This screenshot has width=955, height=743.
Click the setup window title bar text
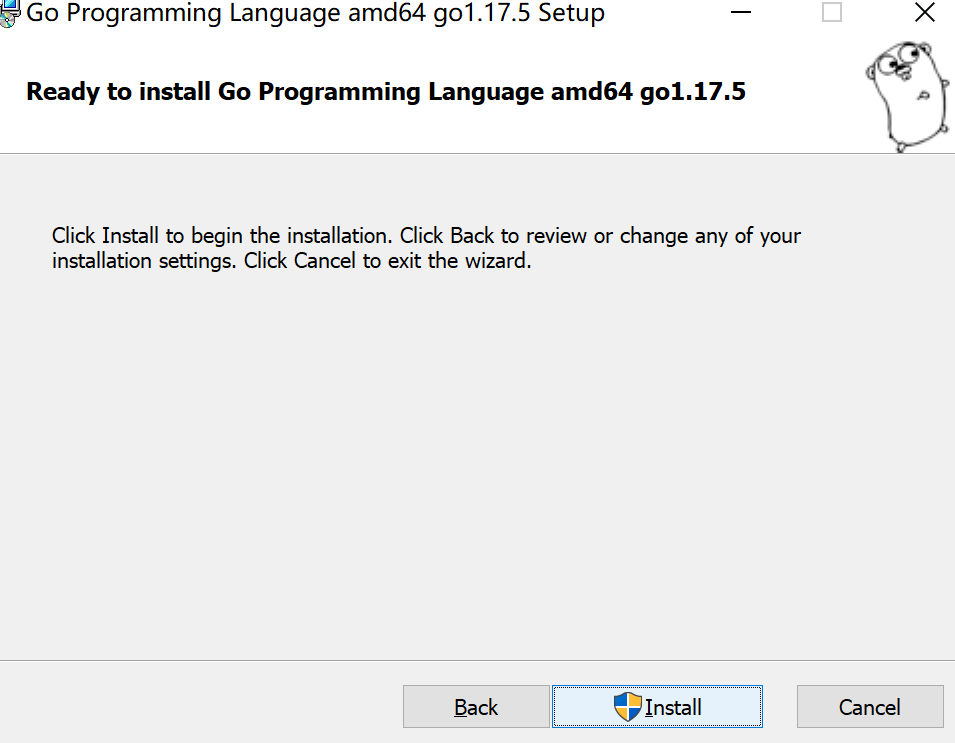point(315,14)
